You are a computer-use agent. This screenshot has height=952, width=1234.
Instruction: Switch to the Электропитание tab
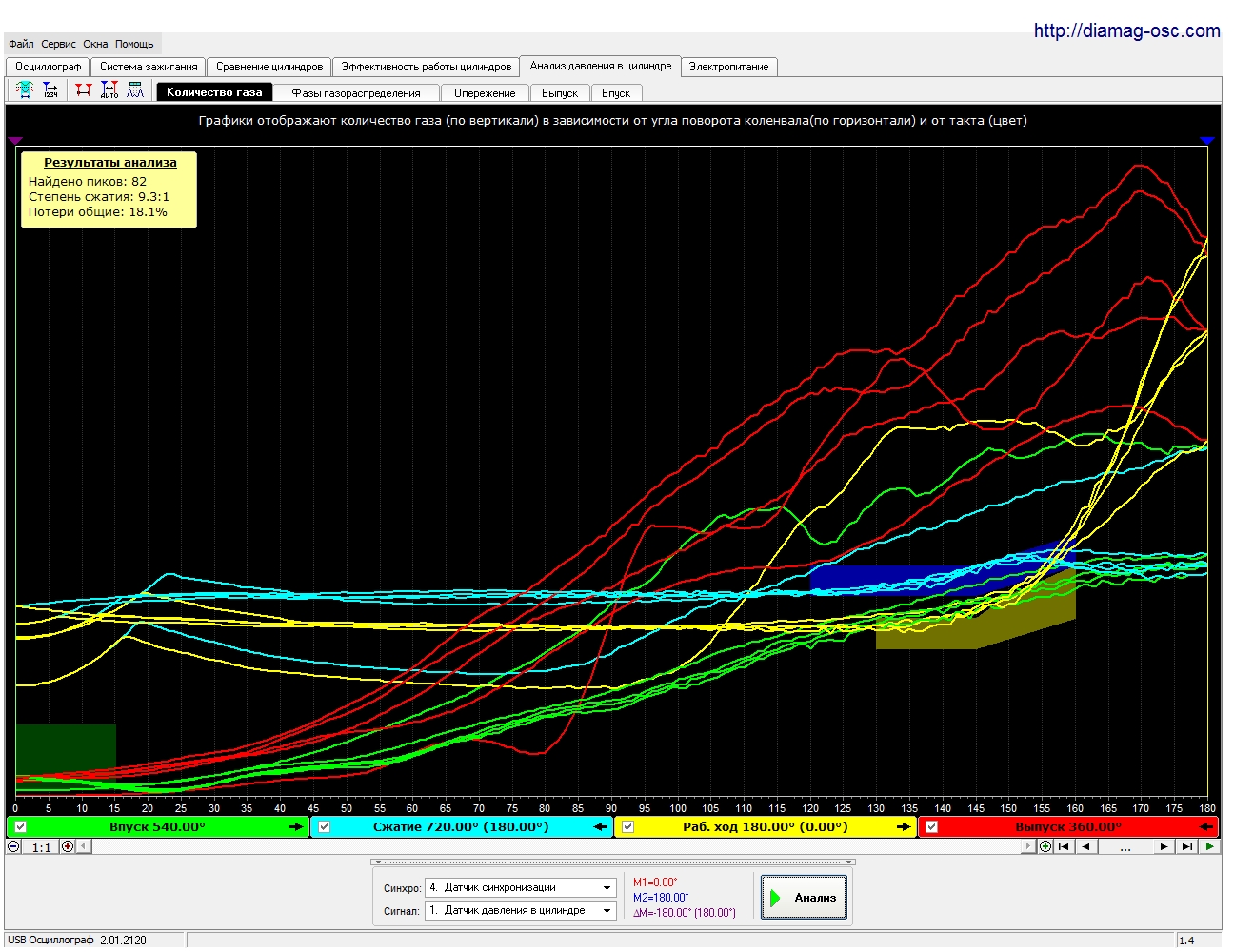728,67
